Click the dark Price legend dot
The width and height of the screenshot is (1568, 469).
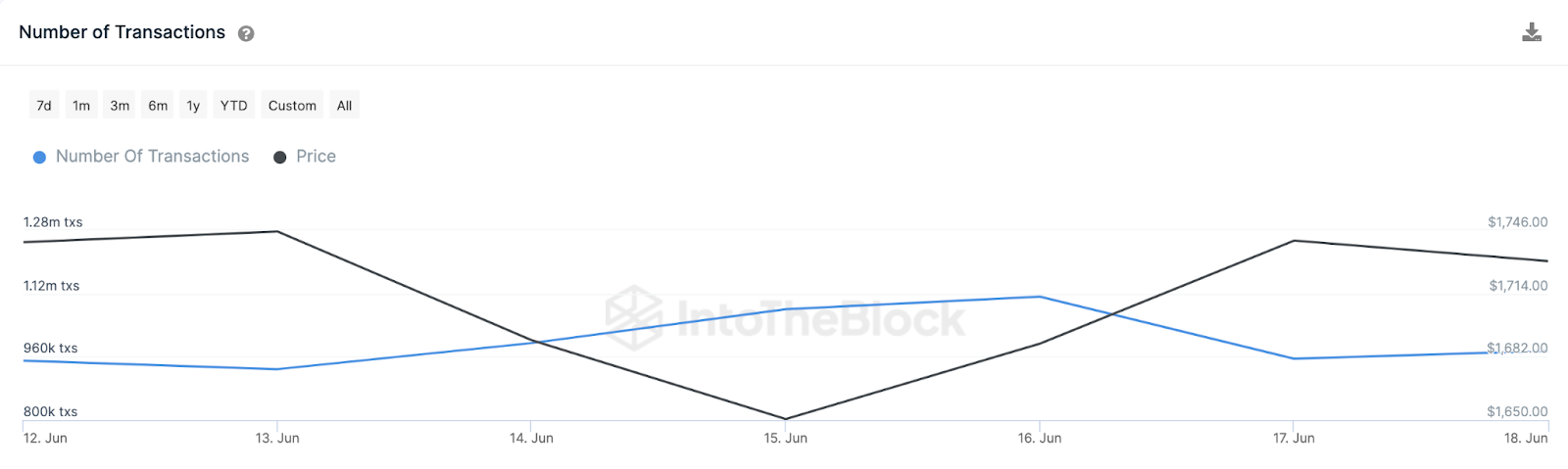tap(279, 158)
